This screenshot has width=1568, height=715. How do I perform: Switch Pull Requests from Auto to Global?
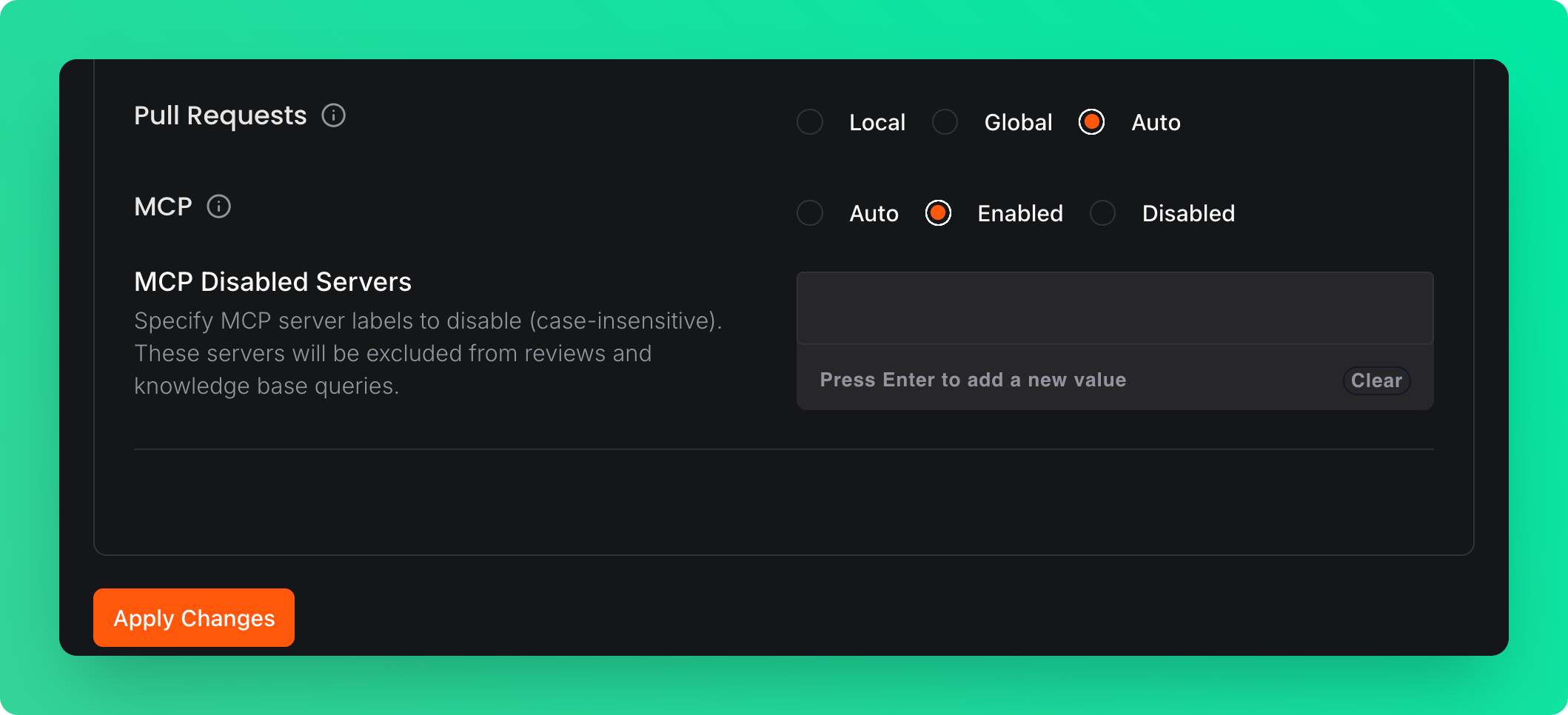(x=945, y=122)
